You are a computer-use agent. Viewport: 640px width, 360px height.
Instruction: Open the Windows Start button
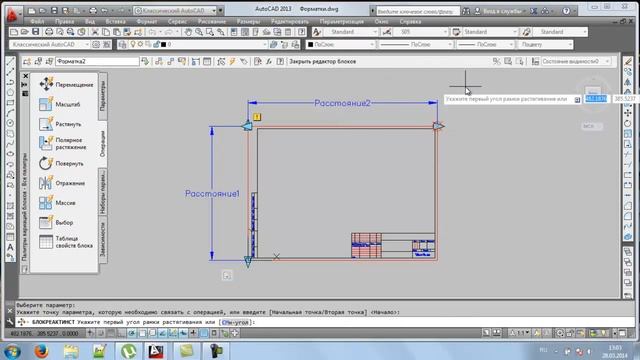[x=11, y=351]
